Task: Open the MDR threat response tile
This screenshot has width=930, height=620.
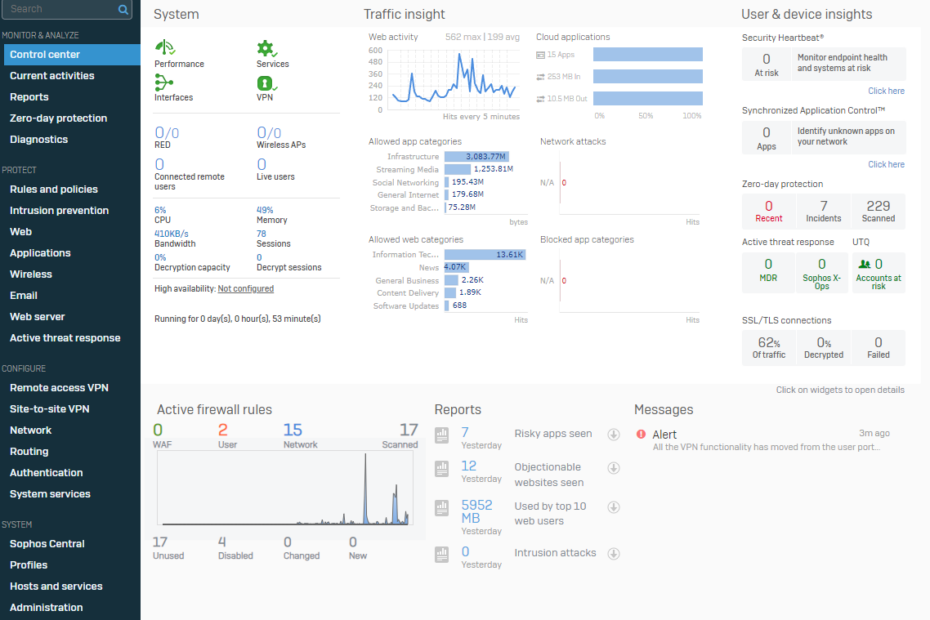Action: tap(768, 272)
